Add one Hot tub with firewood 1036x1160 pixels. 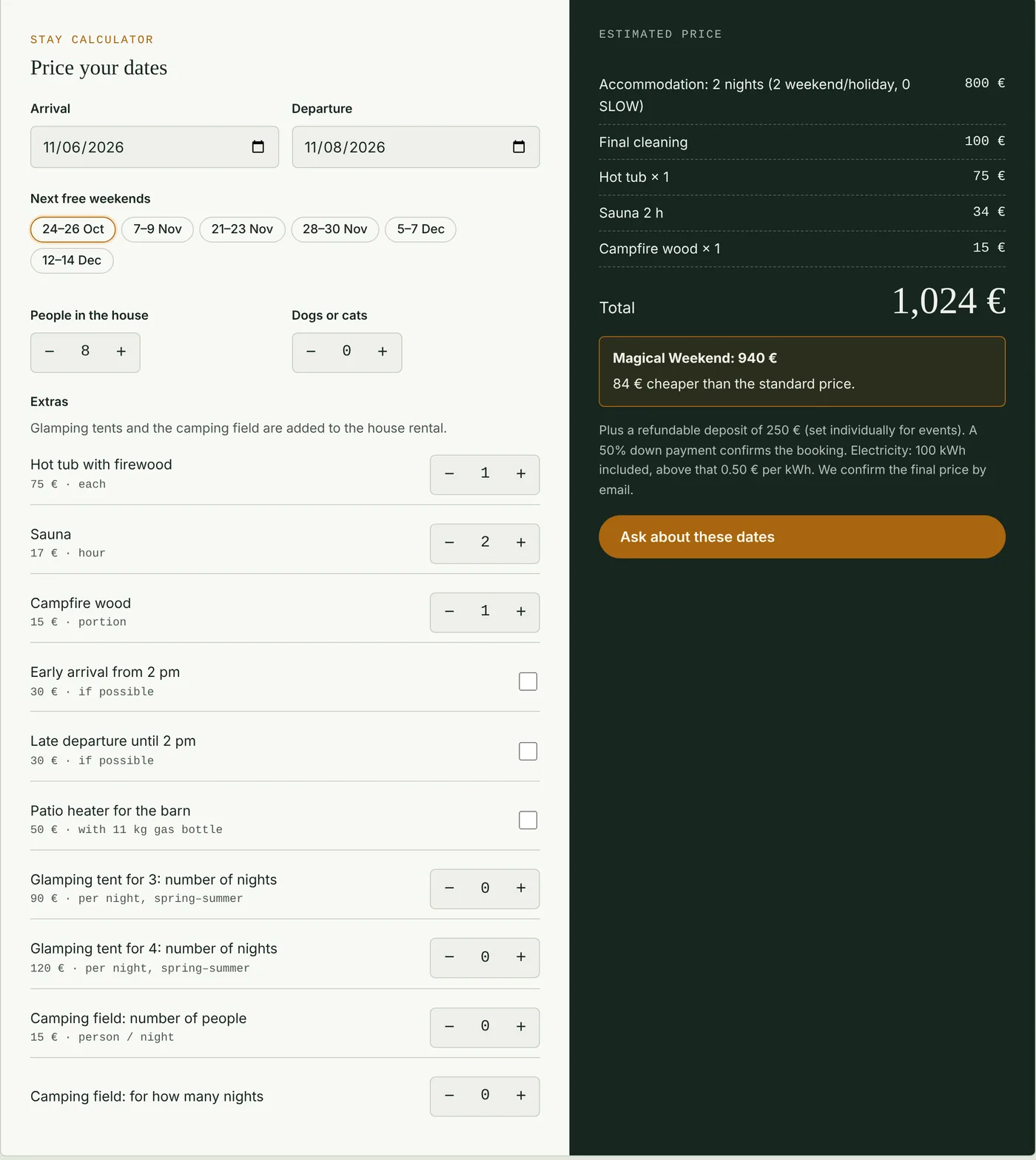(x=521, y=473)
